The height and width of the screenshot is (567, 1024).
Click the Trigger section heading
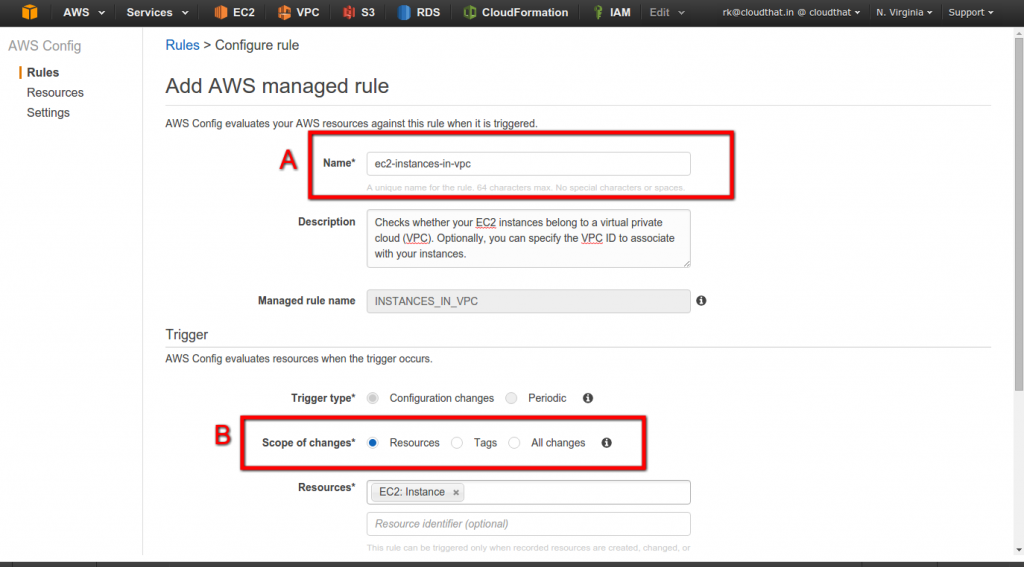click(187, 334)
